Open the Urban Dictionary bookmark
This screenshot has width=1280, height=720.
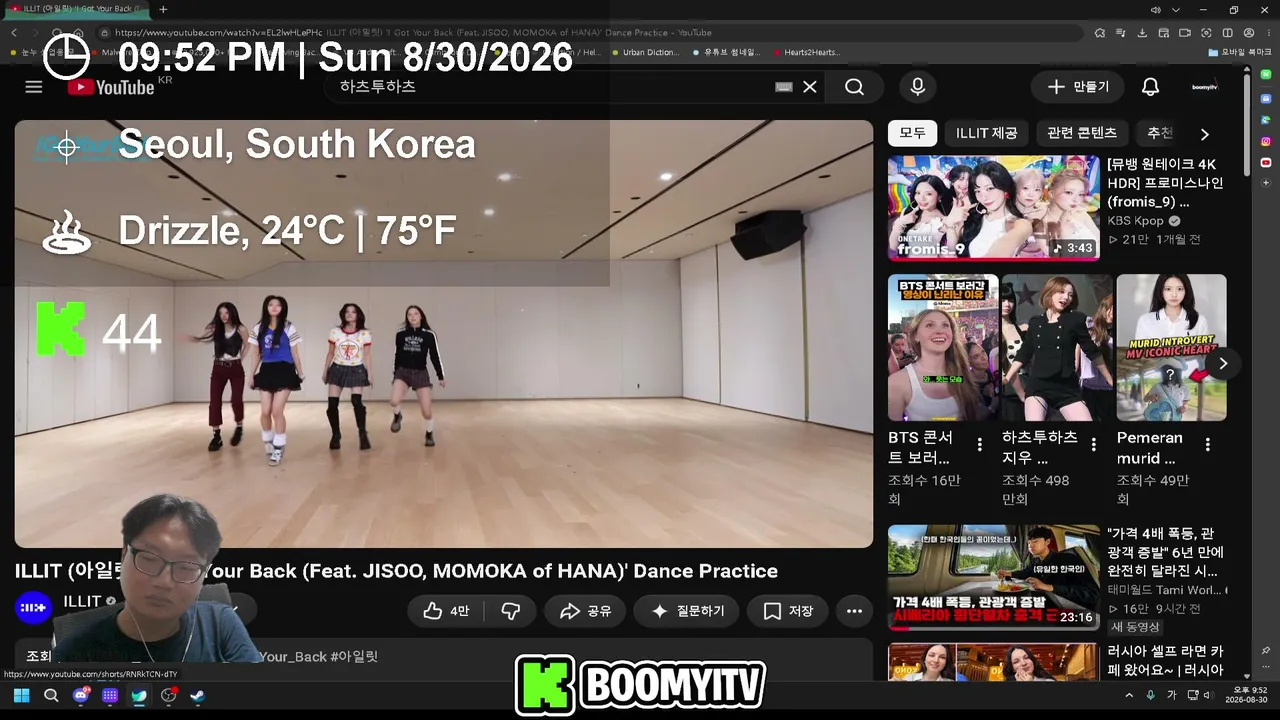coord(644,53)
